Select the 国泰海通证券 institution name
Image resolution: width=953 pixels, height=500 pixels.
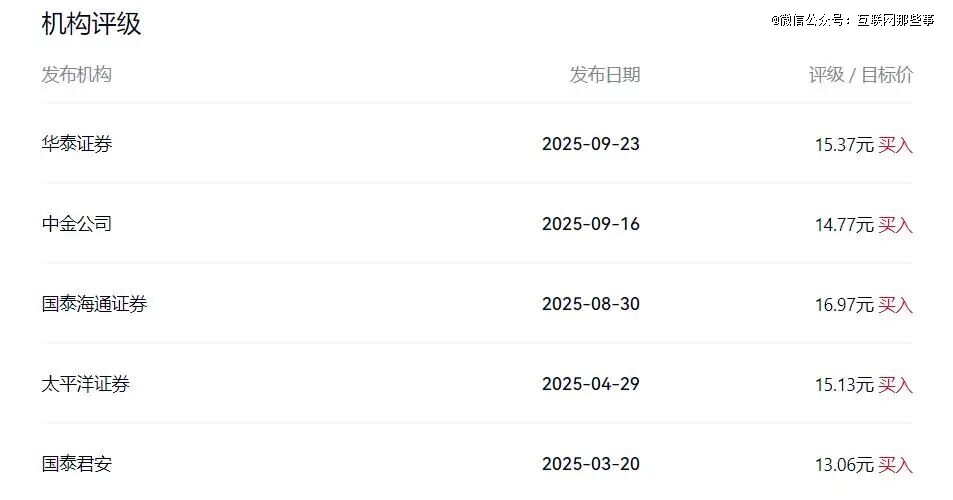[x=94, y=304]
